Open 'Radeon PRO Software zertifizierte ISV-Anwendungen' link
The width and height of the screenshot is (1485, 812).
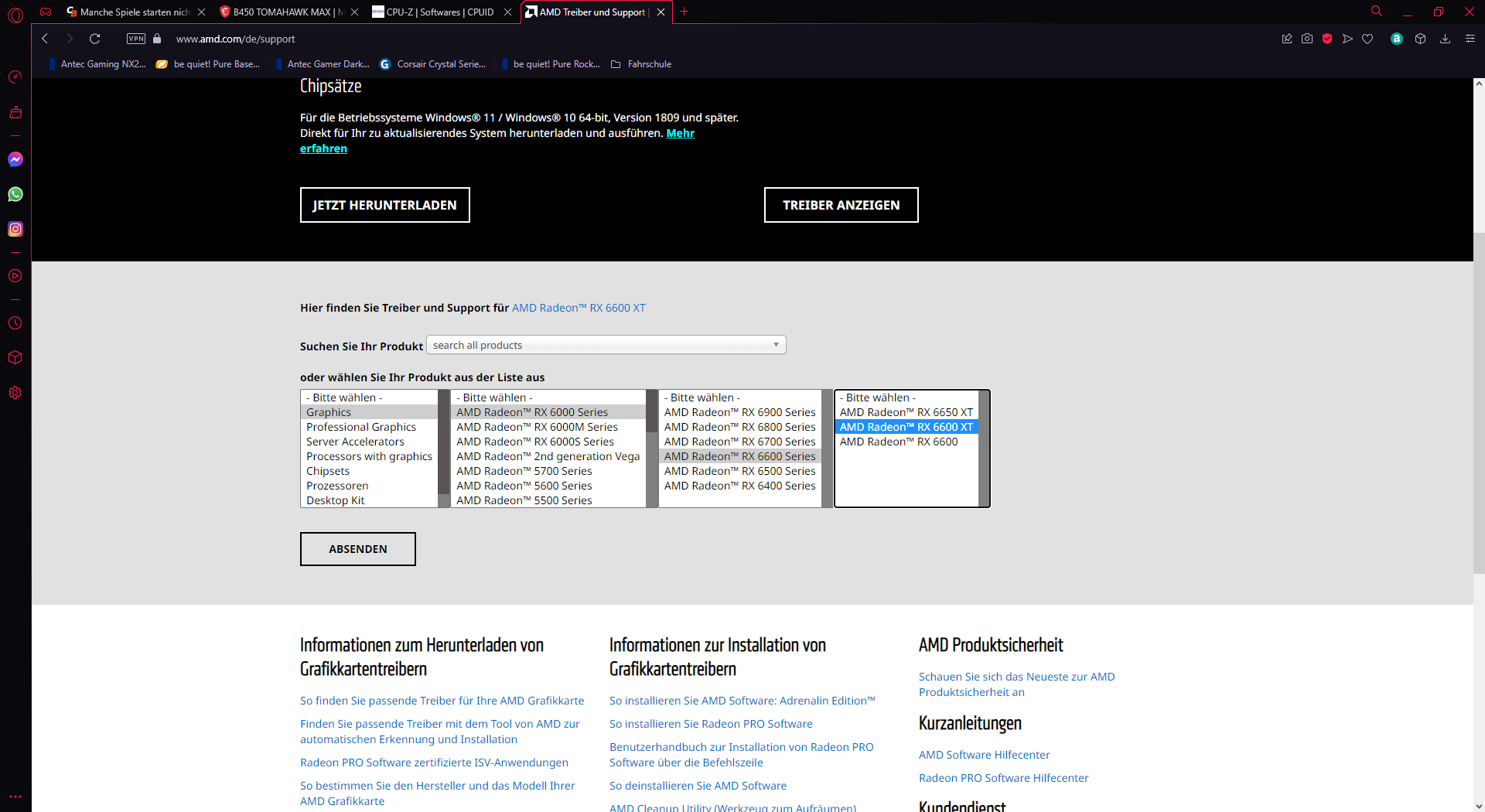[x=434, y=763]
